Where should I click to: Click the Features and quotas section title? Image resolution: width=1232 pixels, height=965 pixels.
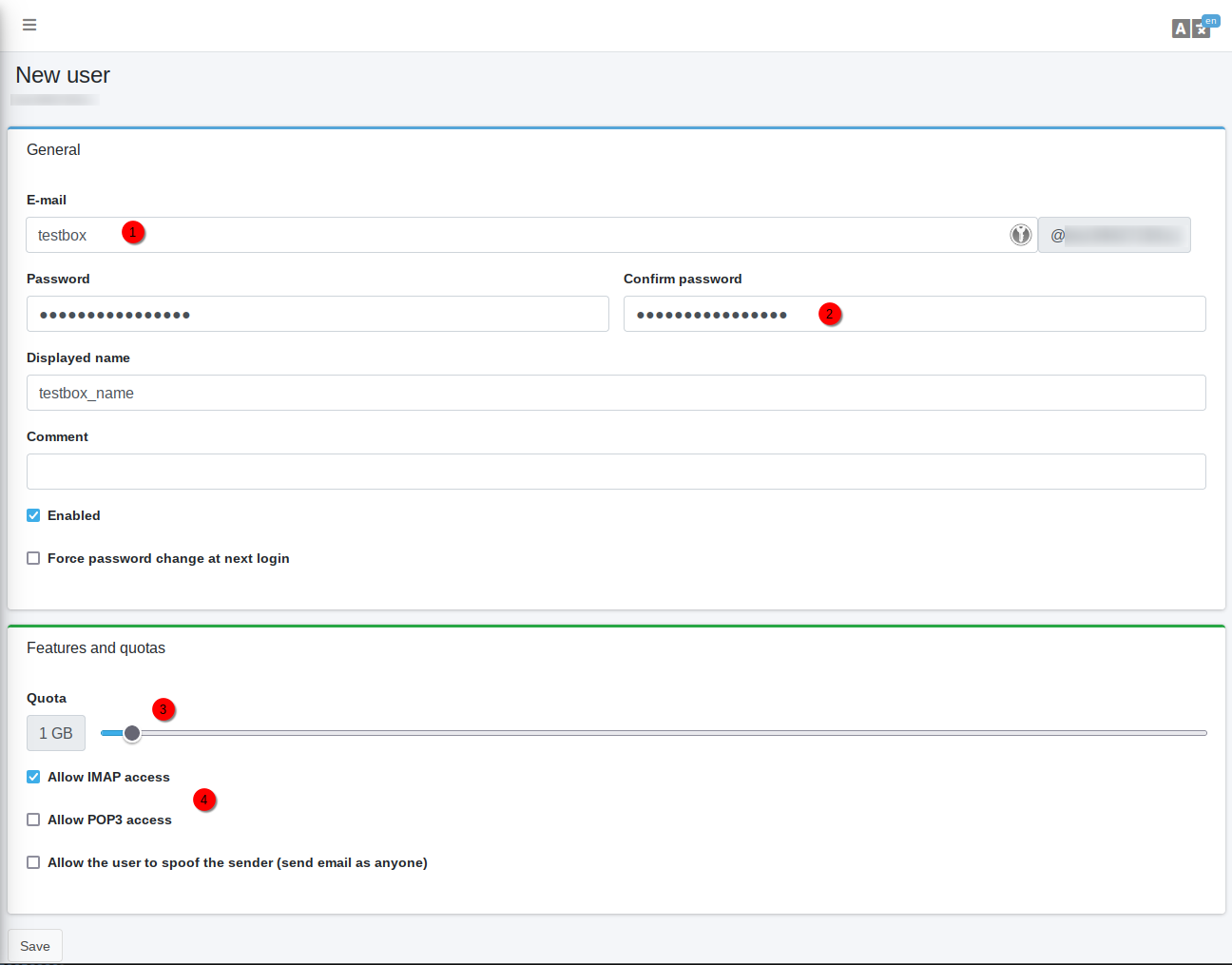click(x=96, y=647)
